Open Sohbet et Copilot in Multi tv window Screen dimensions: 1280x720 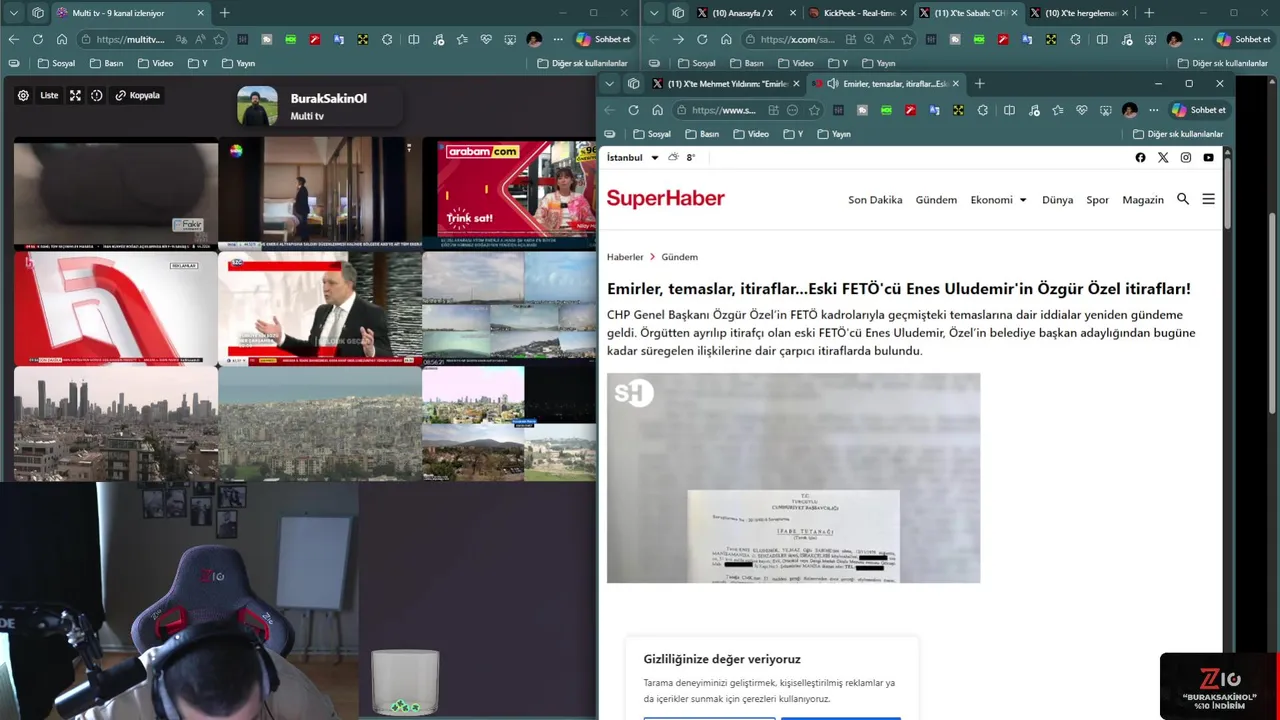click(603, 39)
